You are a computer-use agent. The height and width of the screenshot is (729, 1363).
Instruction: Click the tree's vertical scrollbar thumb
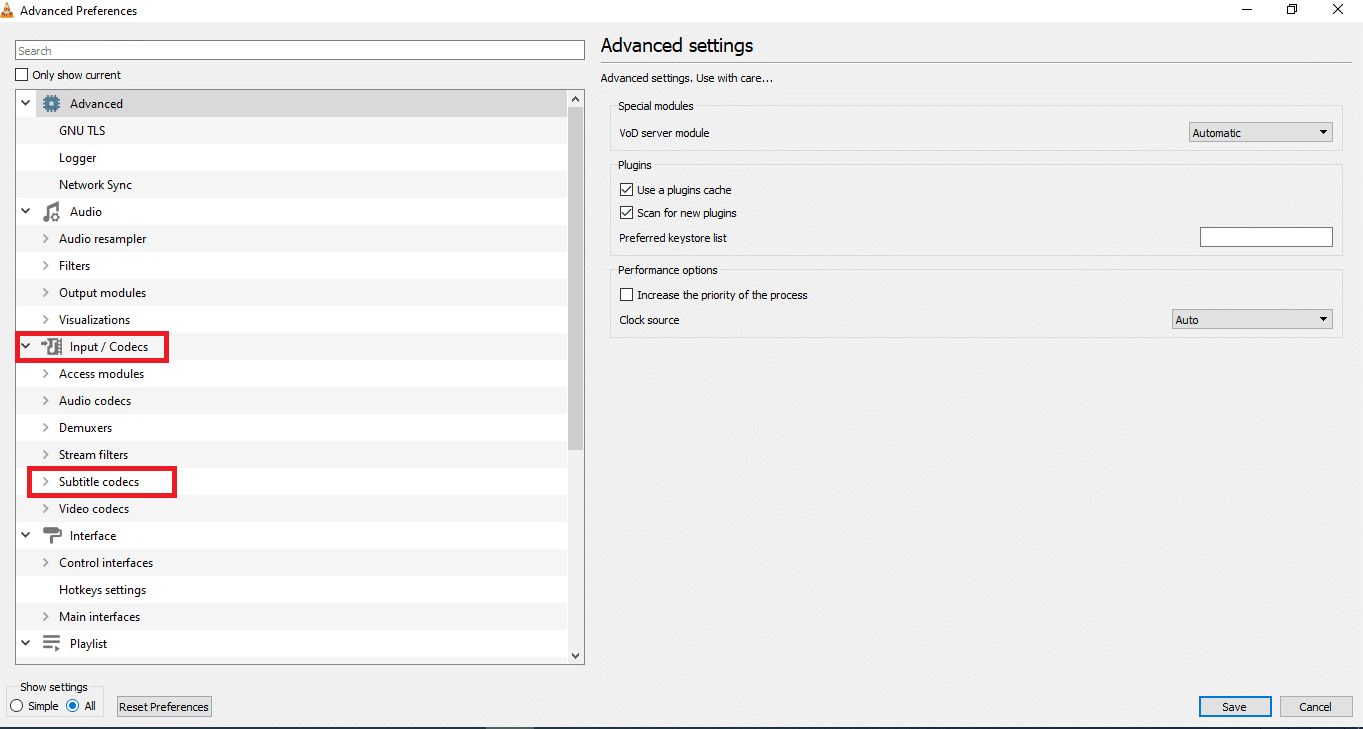coord(575,278)
